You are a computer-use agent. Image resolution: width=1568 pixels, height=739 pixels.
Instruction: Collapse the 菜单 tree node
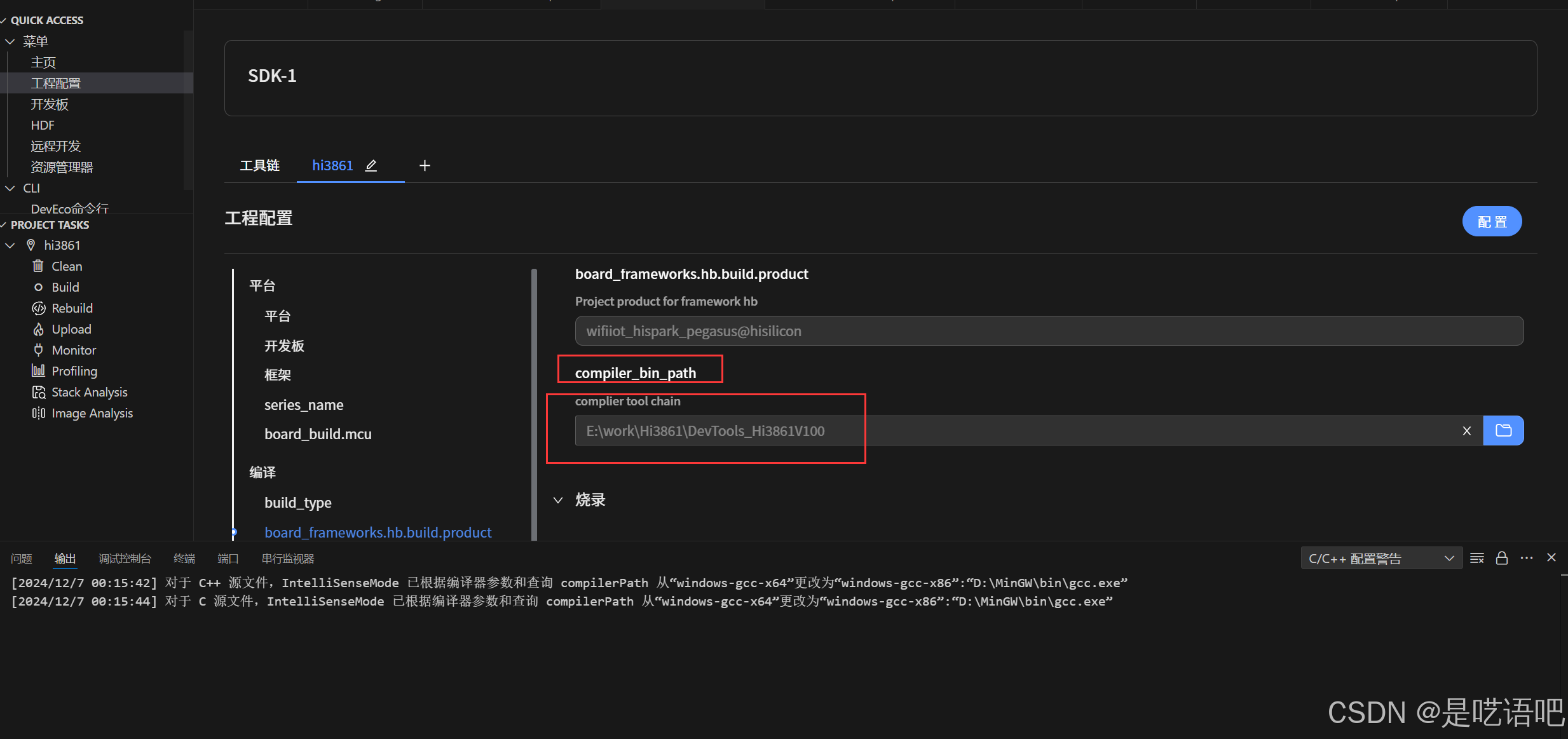(x=10, y=41)
